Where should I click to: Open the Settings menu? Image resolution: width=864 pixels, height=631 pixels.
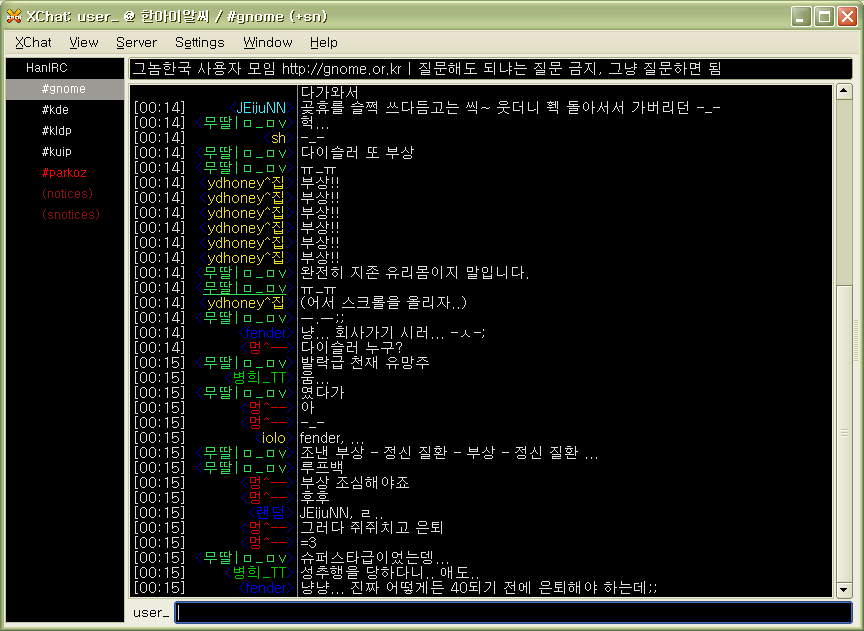click(x=199, y=42)
